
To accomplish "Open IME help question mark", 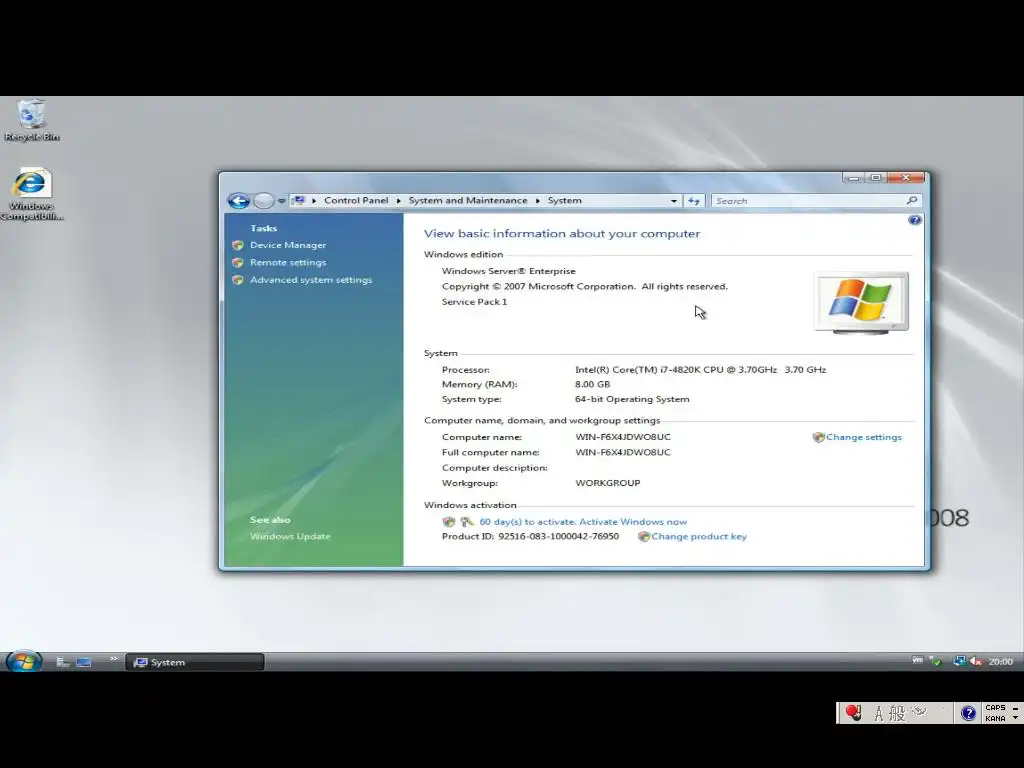I will (x=968, y=713).
